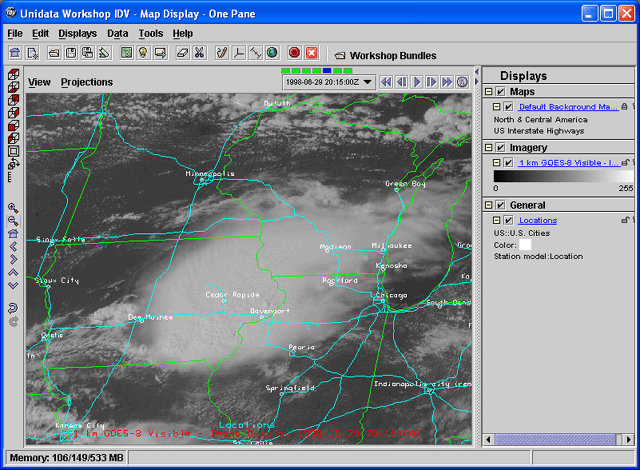Uncheck the Maps category checkbox
This screenshot has width=640, height=470.
(x=500, y=92)
